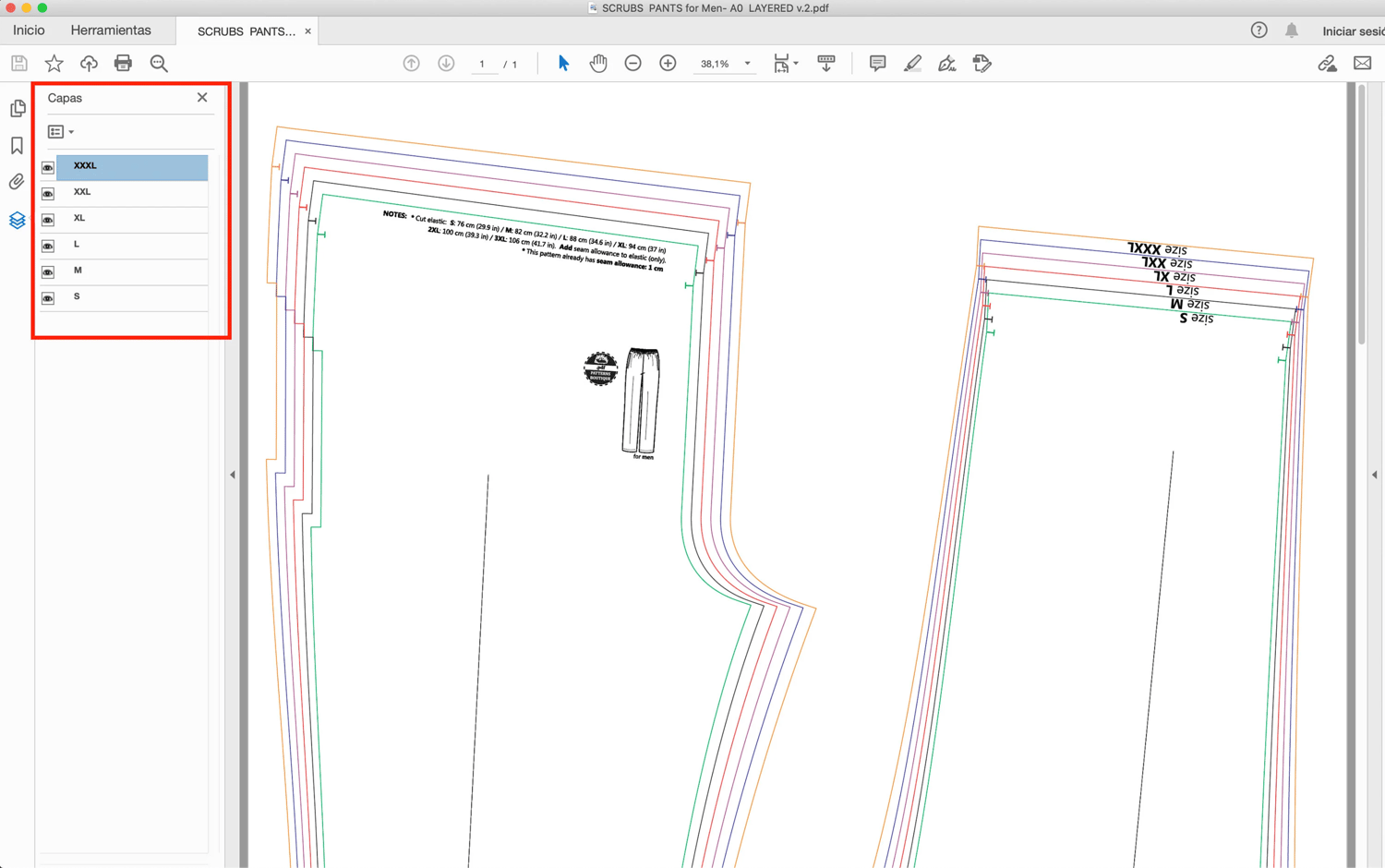
Task: Toggle the Layers panel icon
Action: click(x=18, y=220)
